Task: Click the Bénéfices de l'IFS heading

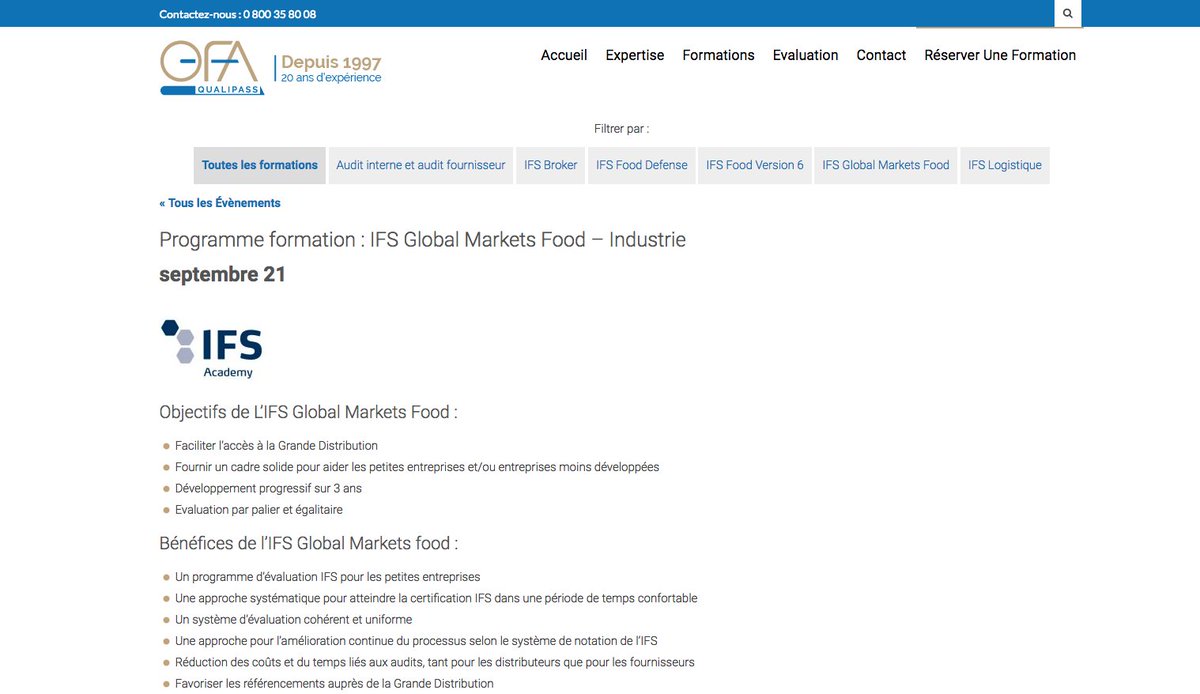Action: click(x=308, y=543)
